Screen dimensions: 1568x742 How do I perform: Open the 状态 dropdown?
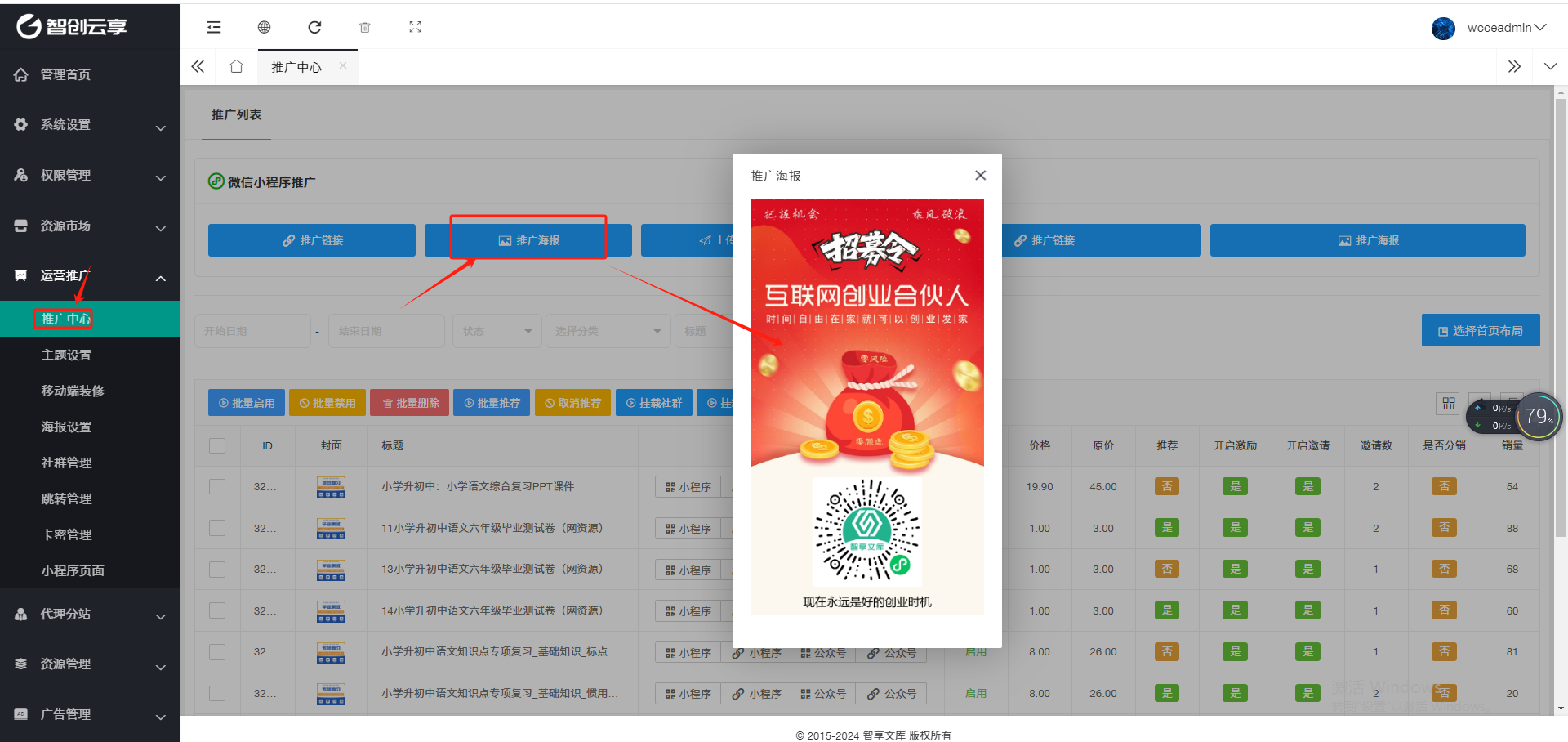(x=497, y=331)
